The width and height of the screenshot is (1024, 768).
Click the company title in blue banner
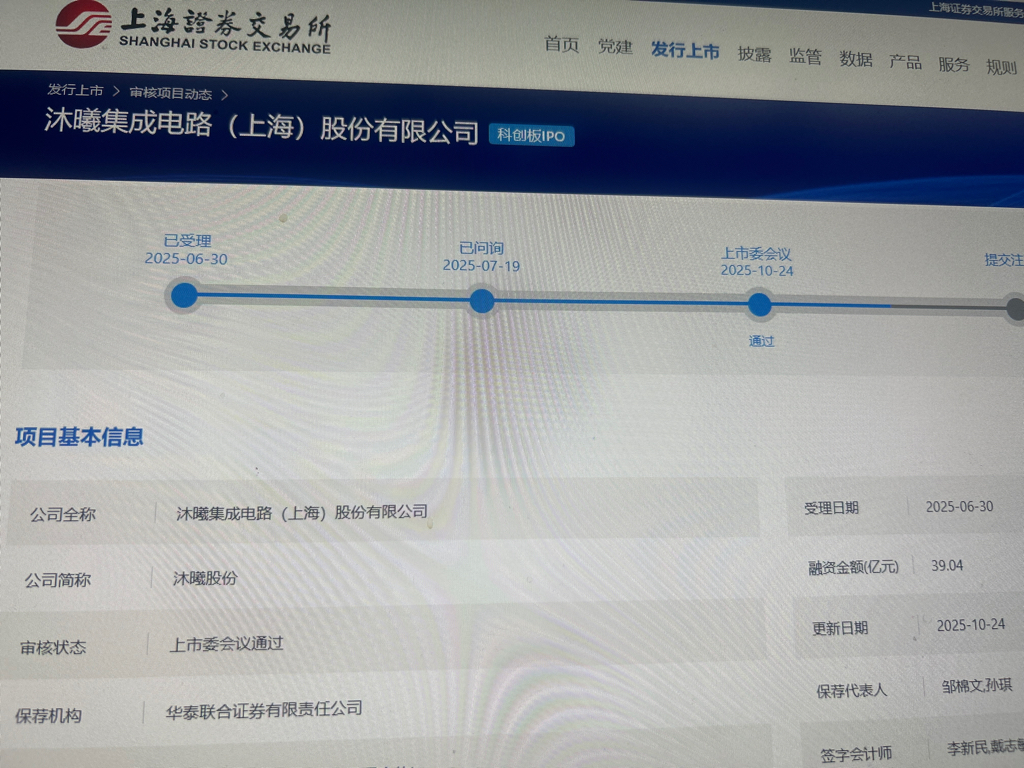pyautogui.click(x=261, y=126)
